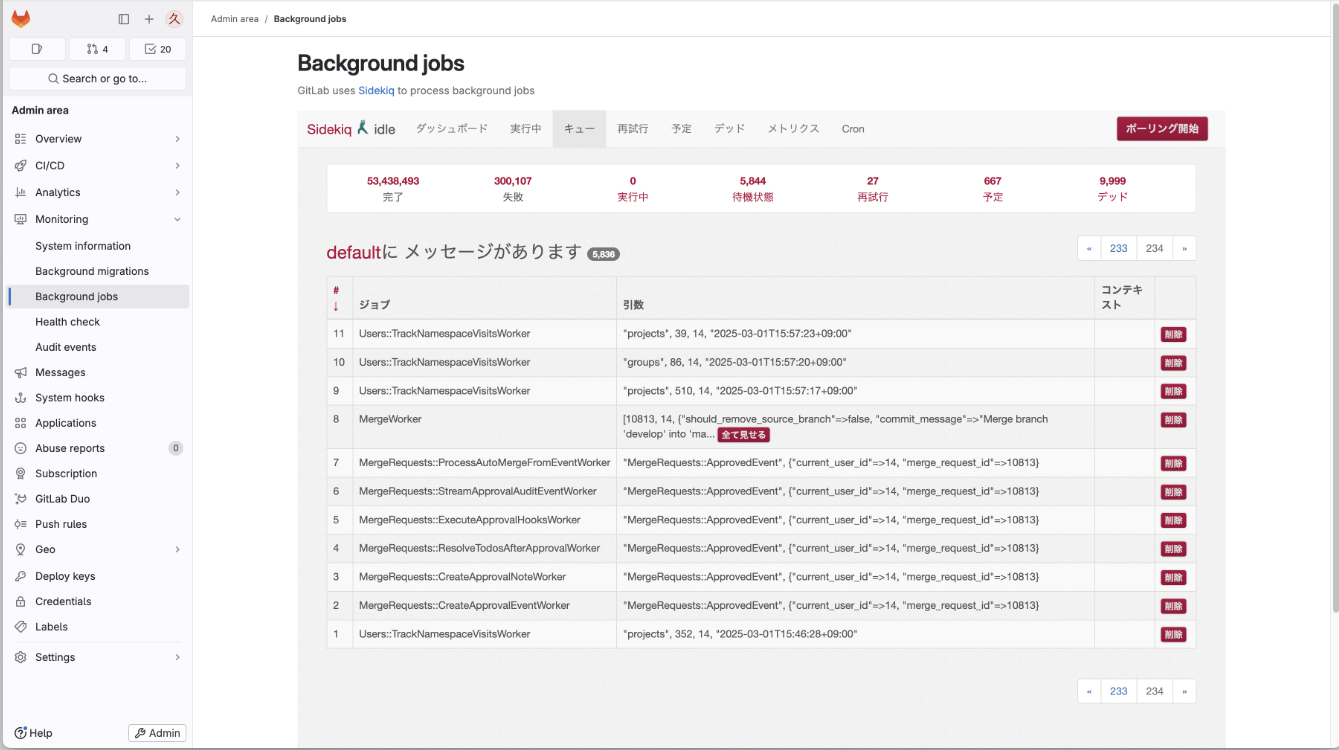Click the ポーリング開始 button

(x=1162, y=129)
